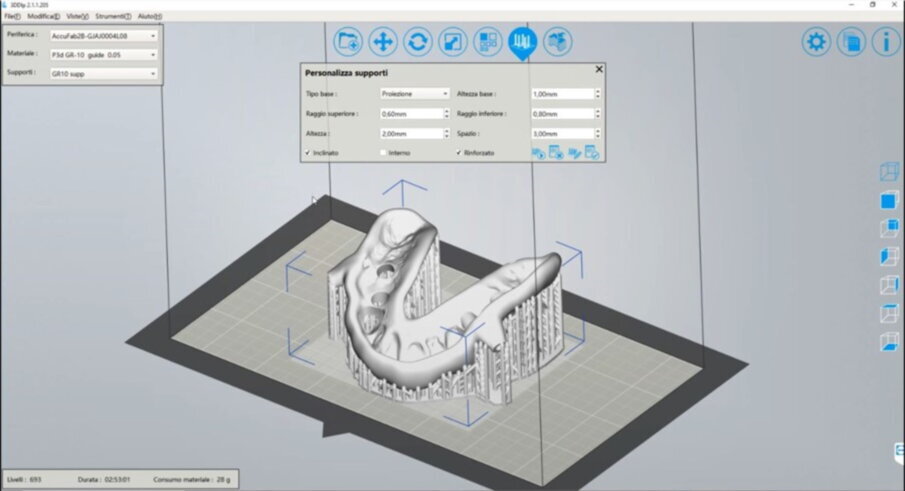Toggle the Rinforzato checkbox
905x491 pixels.
pos(459,153)
